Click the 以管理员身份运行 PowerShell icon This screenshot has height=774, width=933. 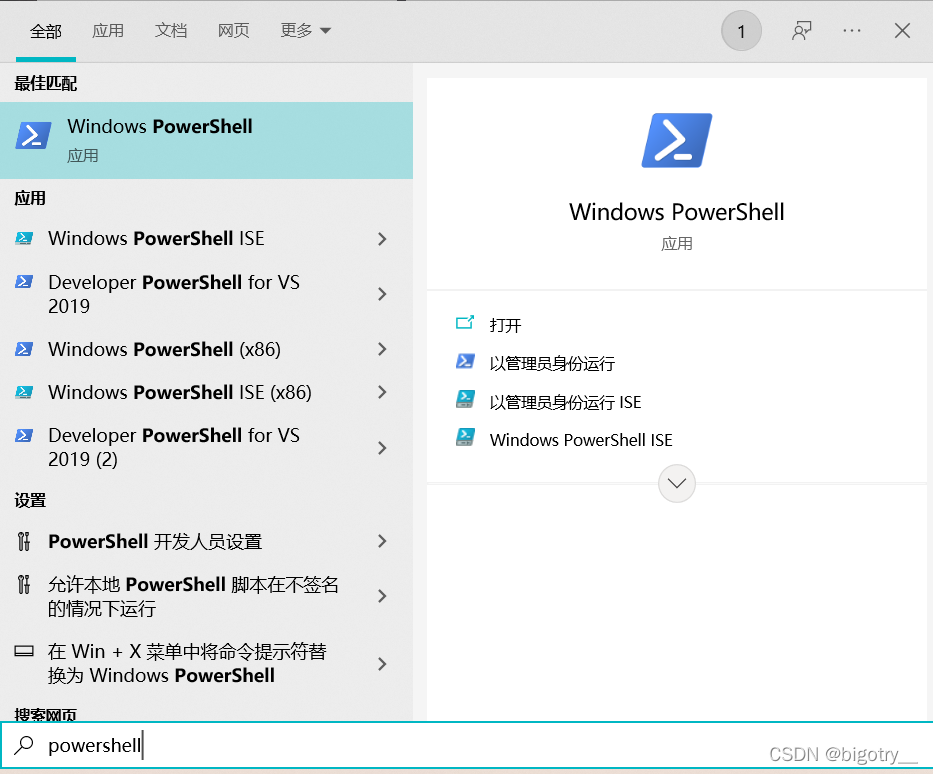465,361
